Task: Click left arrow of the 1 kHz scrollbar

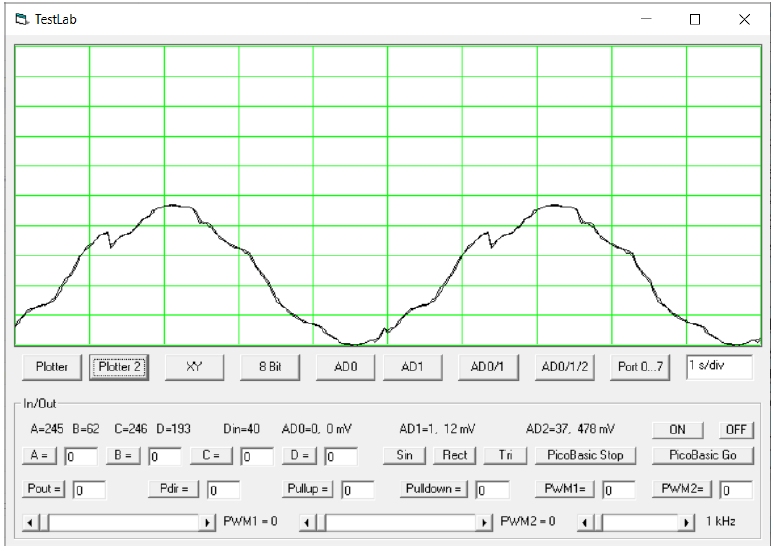Action: pyautogui.click(x=586, y=523)
